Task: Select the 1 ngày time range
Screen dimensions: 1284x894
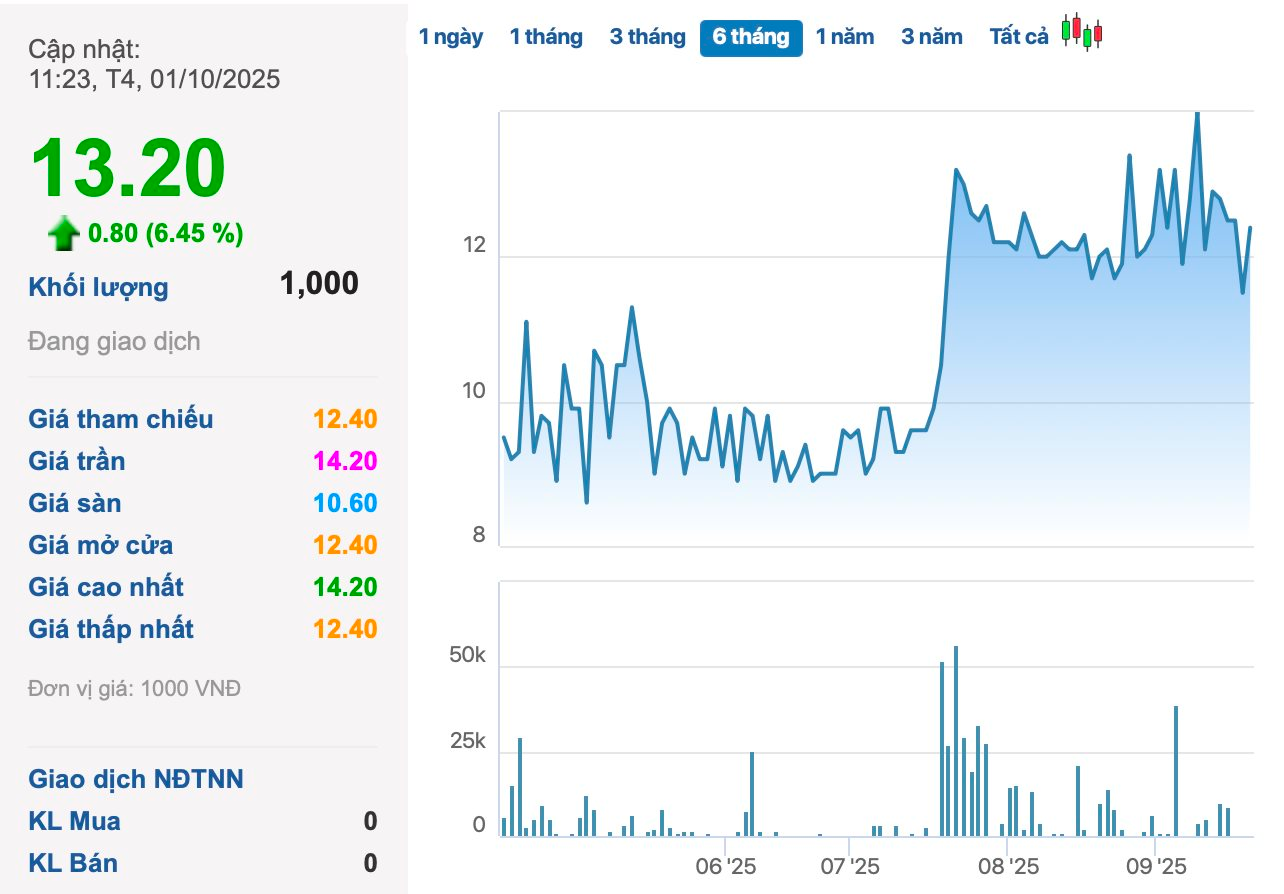Action: point(451,37)
